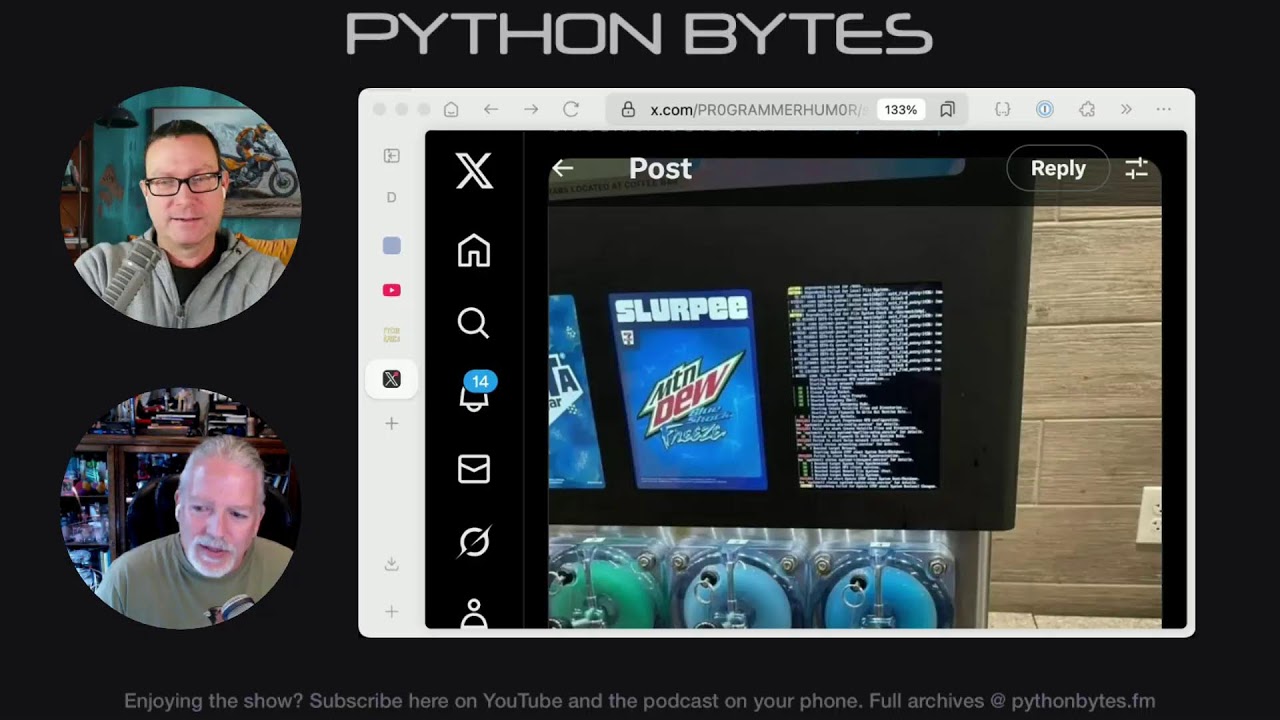The width and height of the screenshot is (1280, 720).
Task: Add new tab with upper plus
Action: [392, 424]
